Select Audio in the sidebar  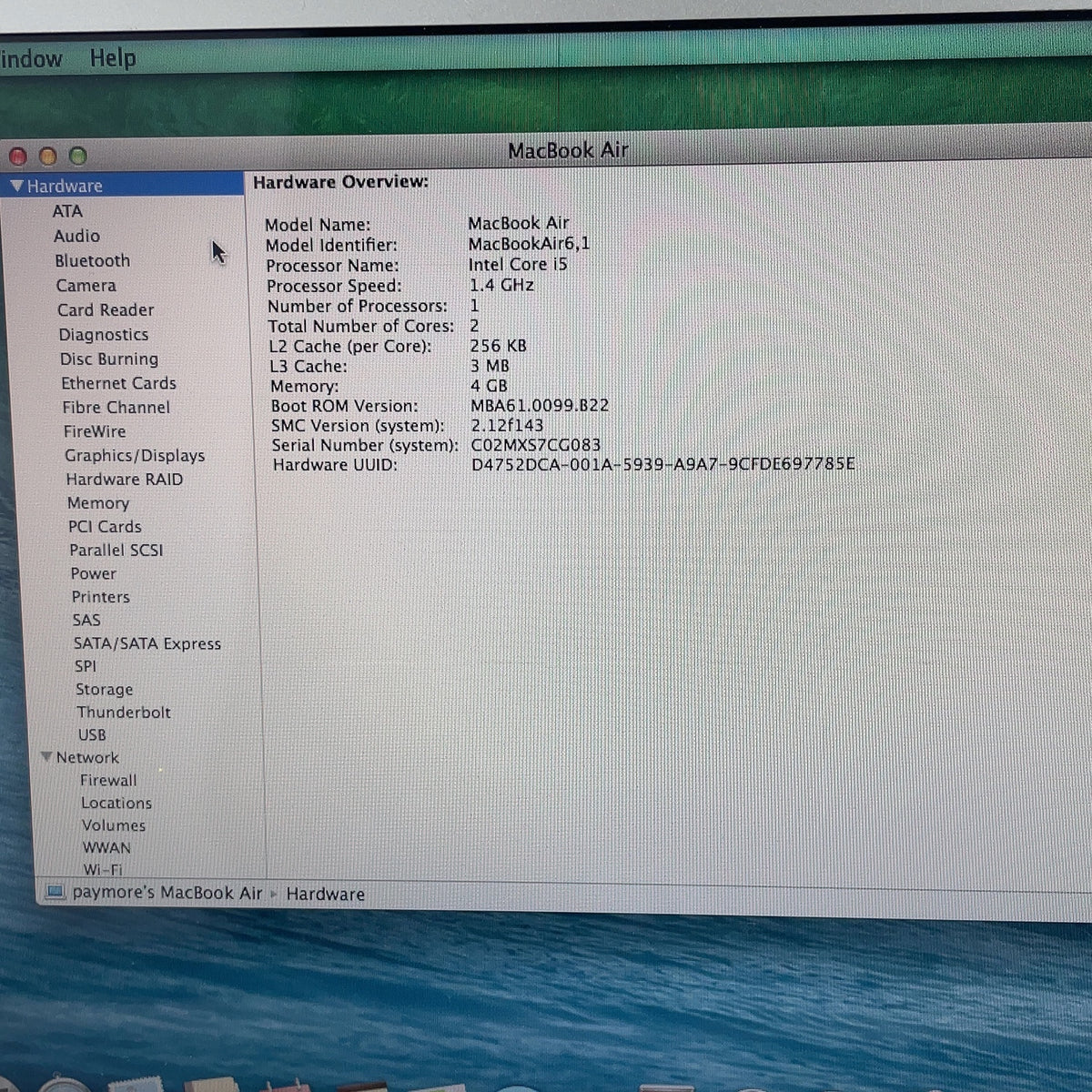pos(76,236)
